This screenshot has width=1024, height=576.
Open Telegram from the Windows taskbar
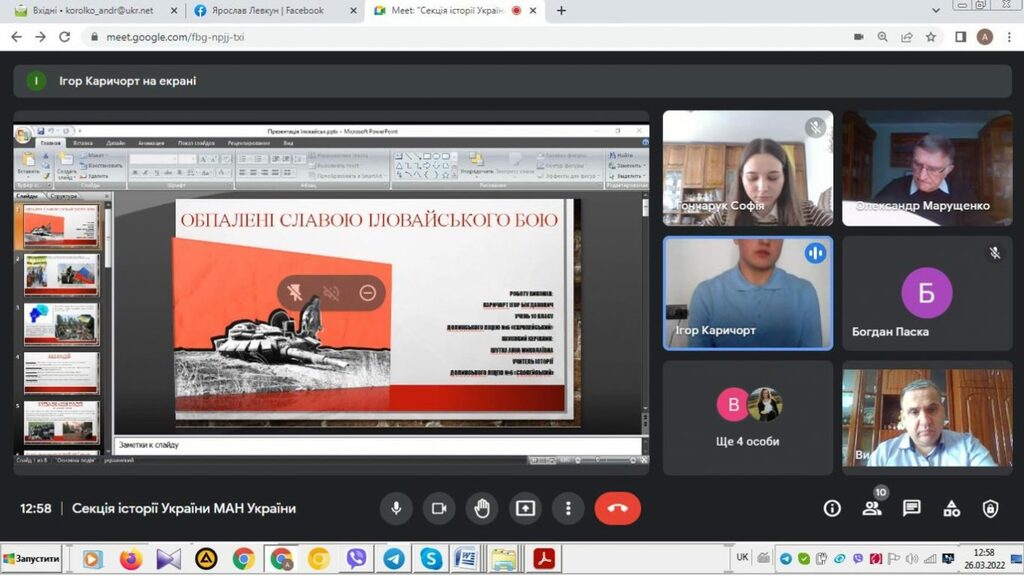point(394,558)
